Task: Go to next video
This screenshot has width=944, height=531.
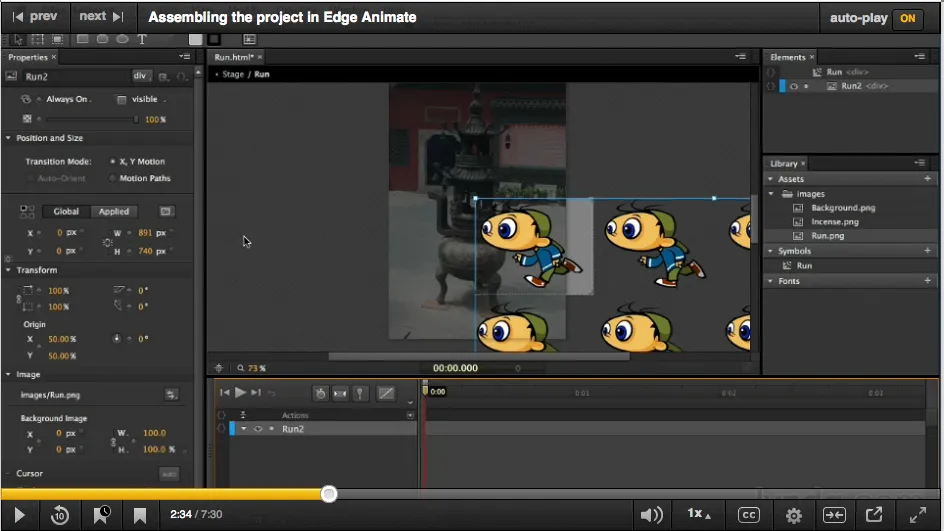Action: pos(102,17)
